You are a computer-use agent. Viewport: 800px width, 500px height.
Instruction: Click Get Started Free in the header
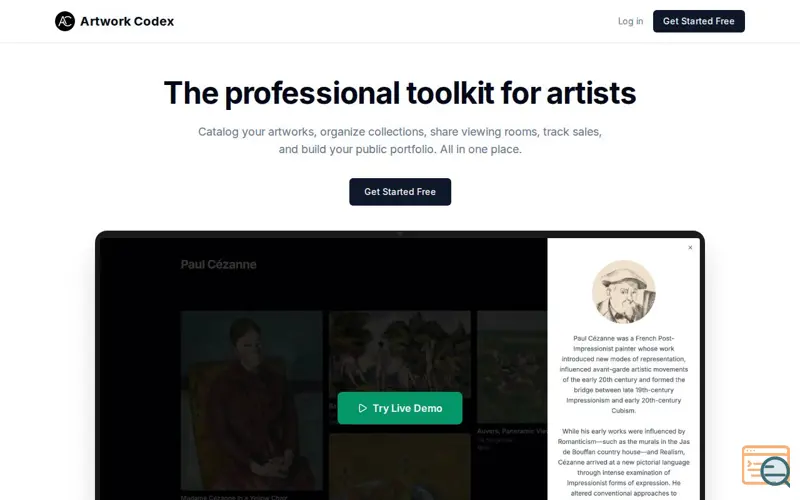(698, 21)
